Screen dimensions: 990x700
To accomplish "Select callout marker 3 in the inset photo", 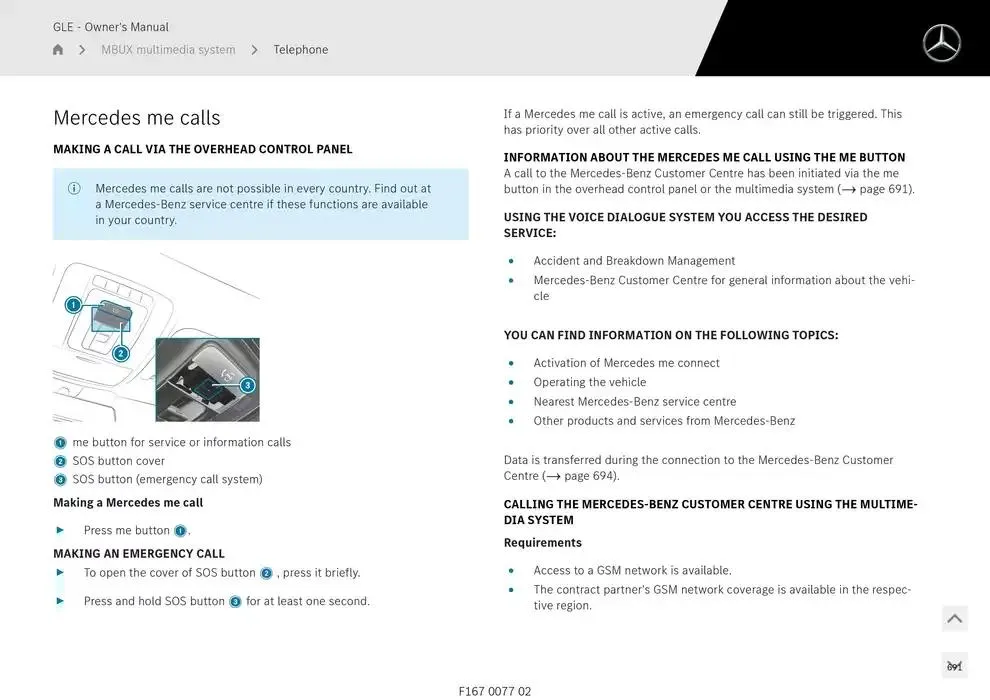I will (247, 385).
